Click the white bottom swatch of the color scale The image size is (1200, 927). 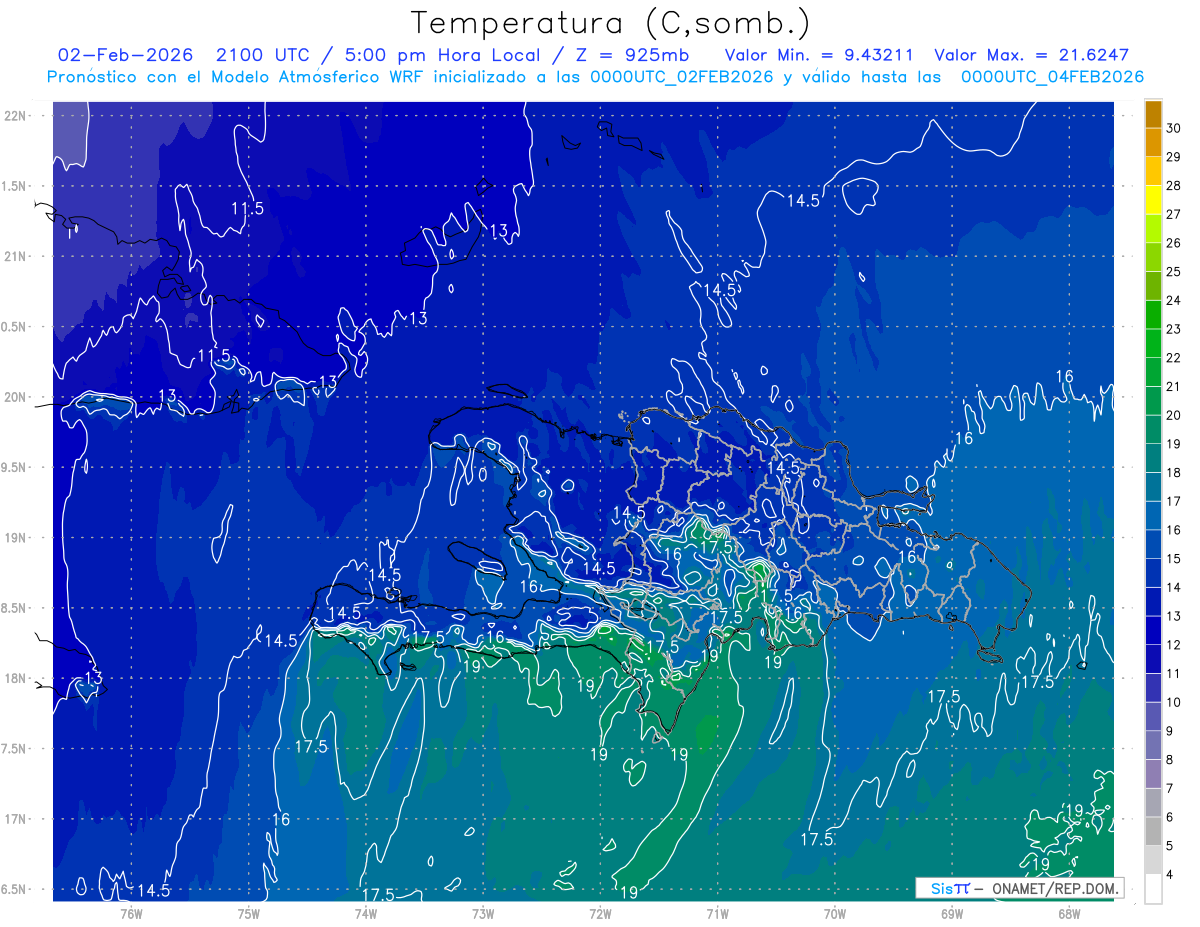pyautogui.click(x=1153, y=888)
